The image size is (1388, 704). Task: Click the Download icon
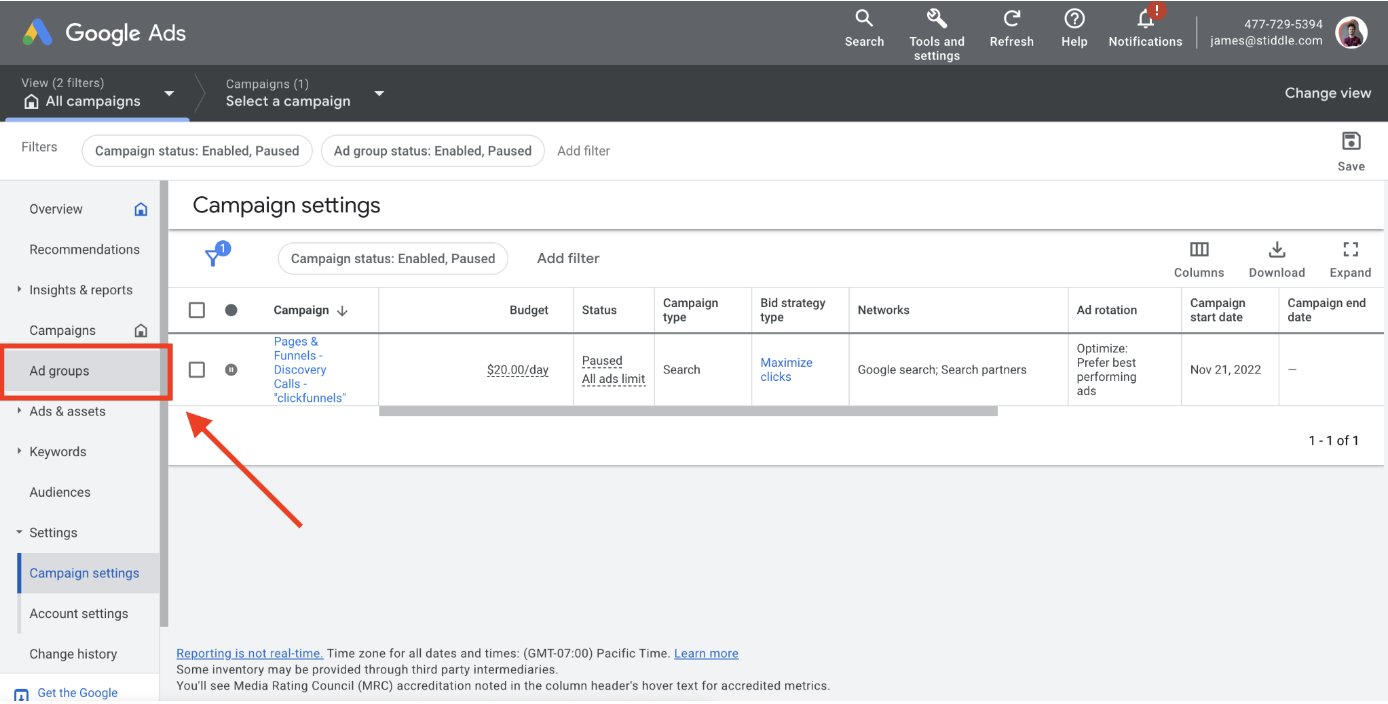coord(1277,249)
